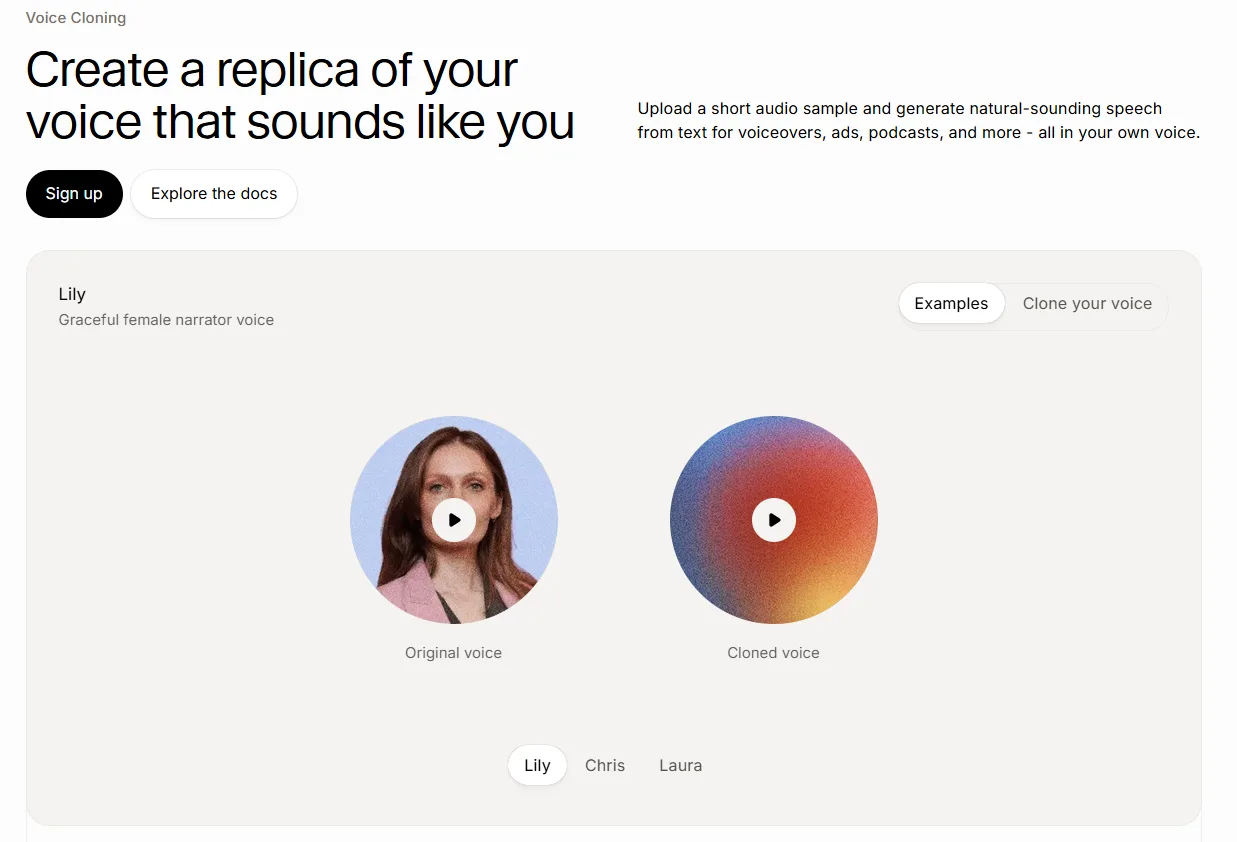Click the play icon on the gradient orb

[773, 520]
